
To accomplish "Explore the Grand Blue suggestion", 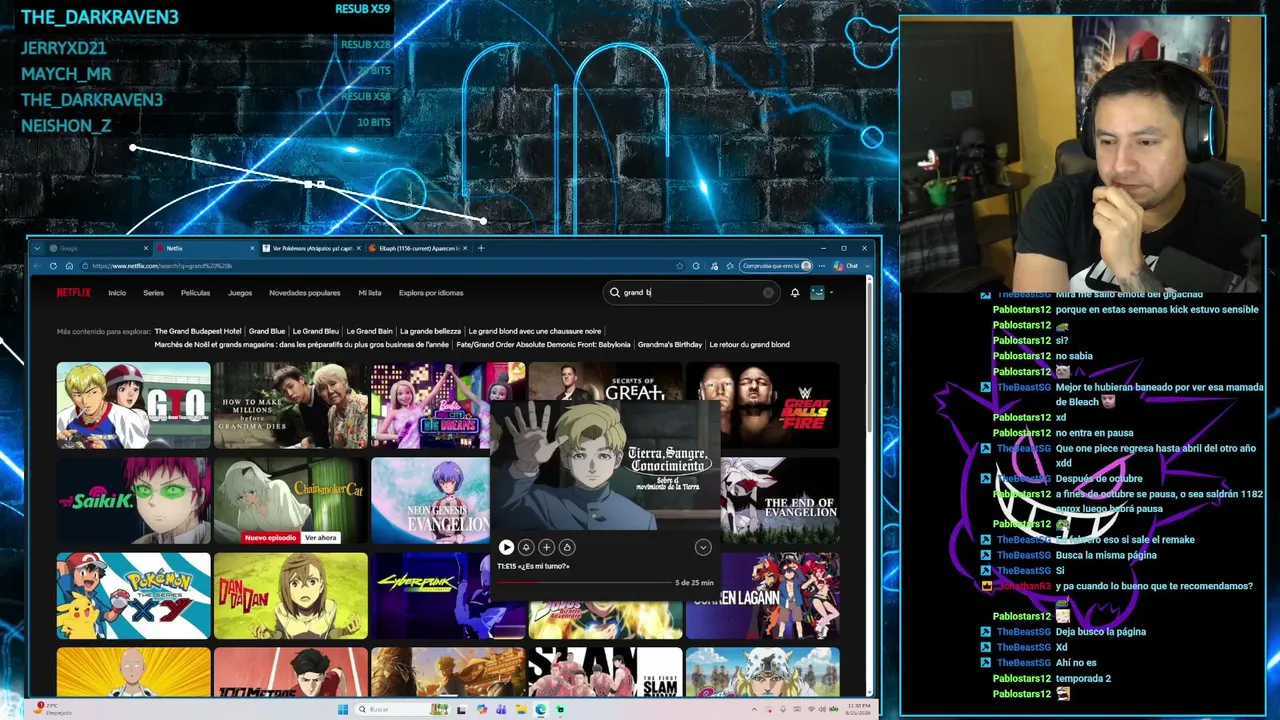I will (x=267, y=331).
